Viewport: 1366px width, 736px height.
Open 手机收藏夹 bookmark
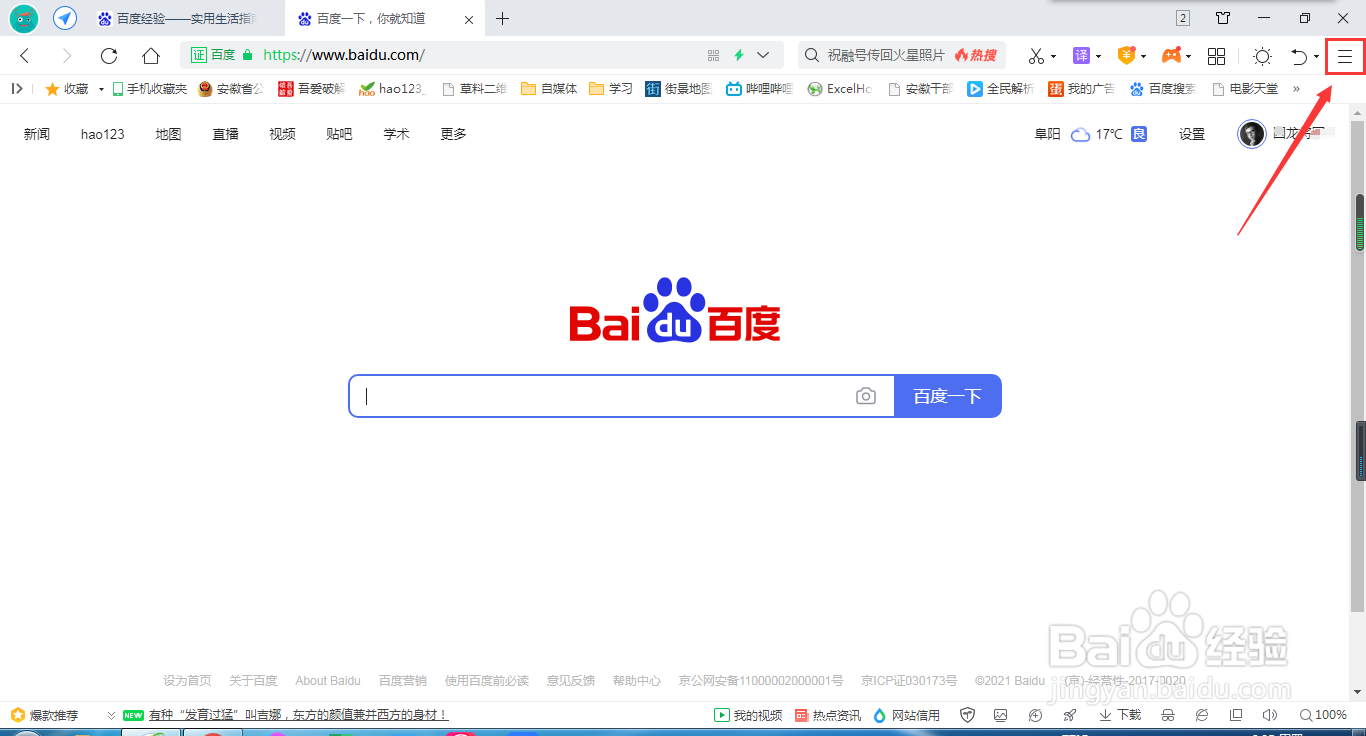pyautogui.click(x=149, y=88)
